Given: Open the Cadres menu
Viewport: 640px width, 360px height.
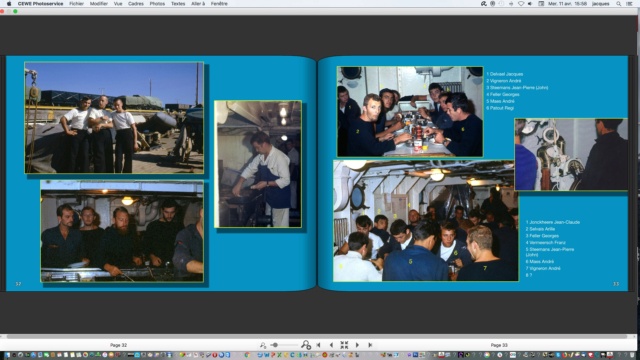Looking at the screenshot, I should [136, 4].
